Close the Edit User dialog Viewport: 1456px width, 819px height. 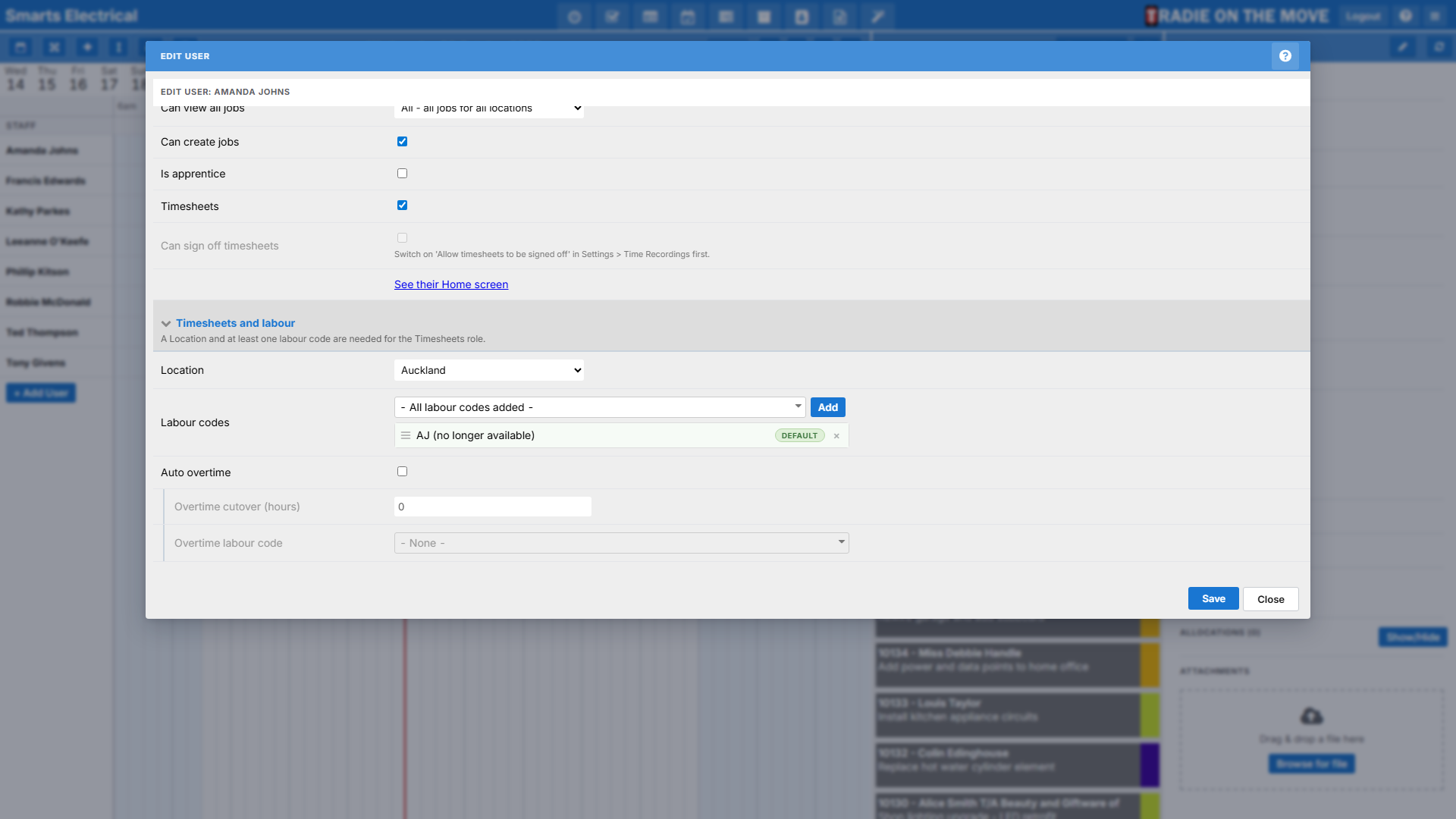coord(1271,599)
